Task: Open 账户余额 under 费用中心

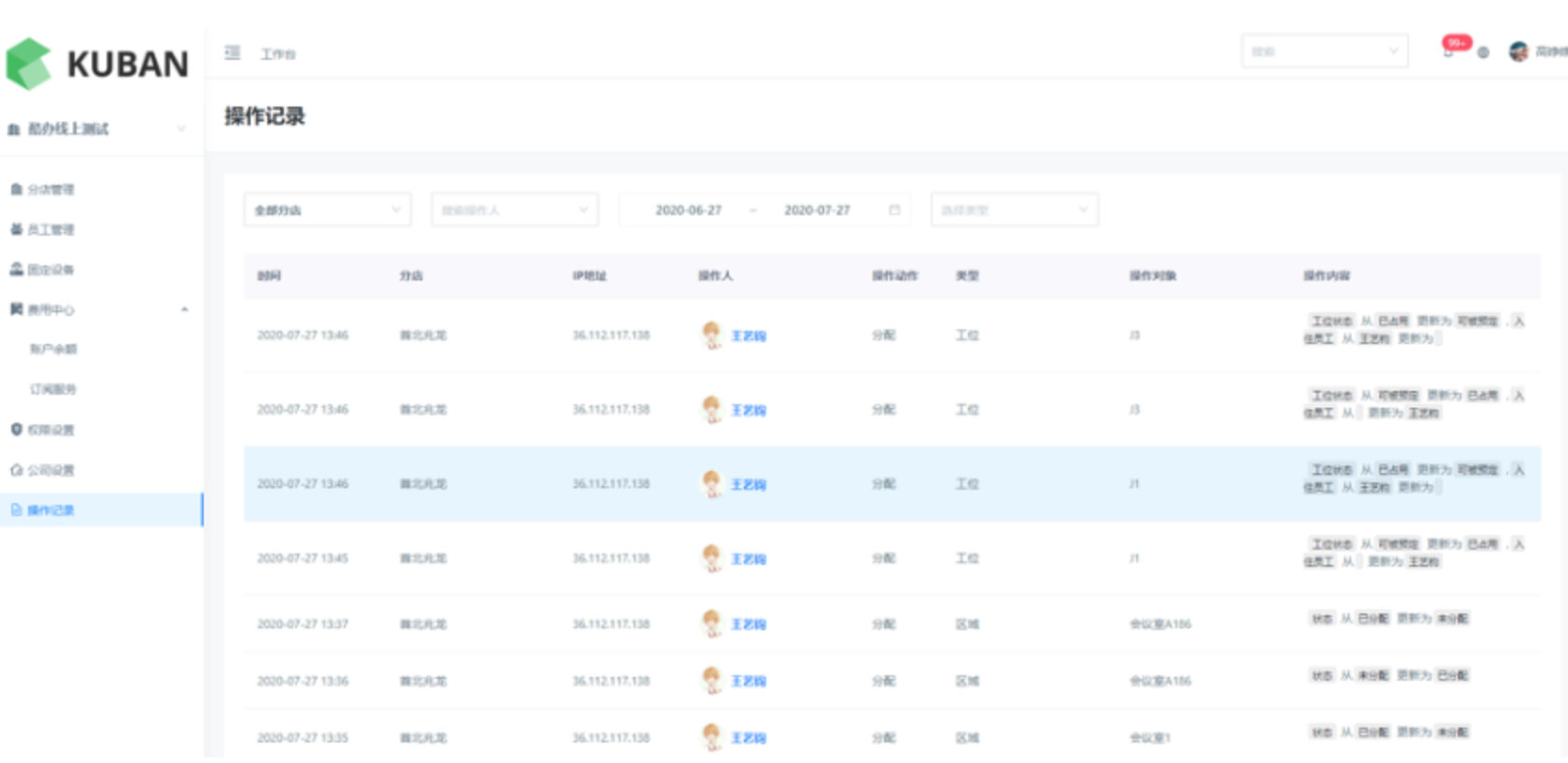Action: (53, 350)
